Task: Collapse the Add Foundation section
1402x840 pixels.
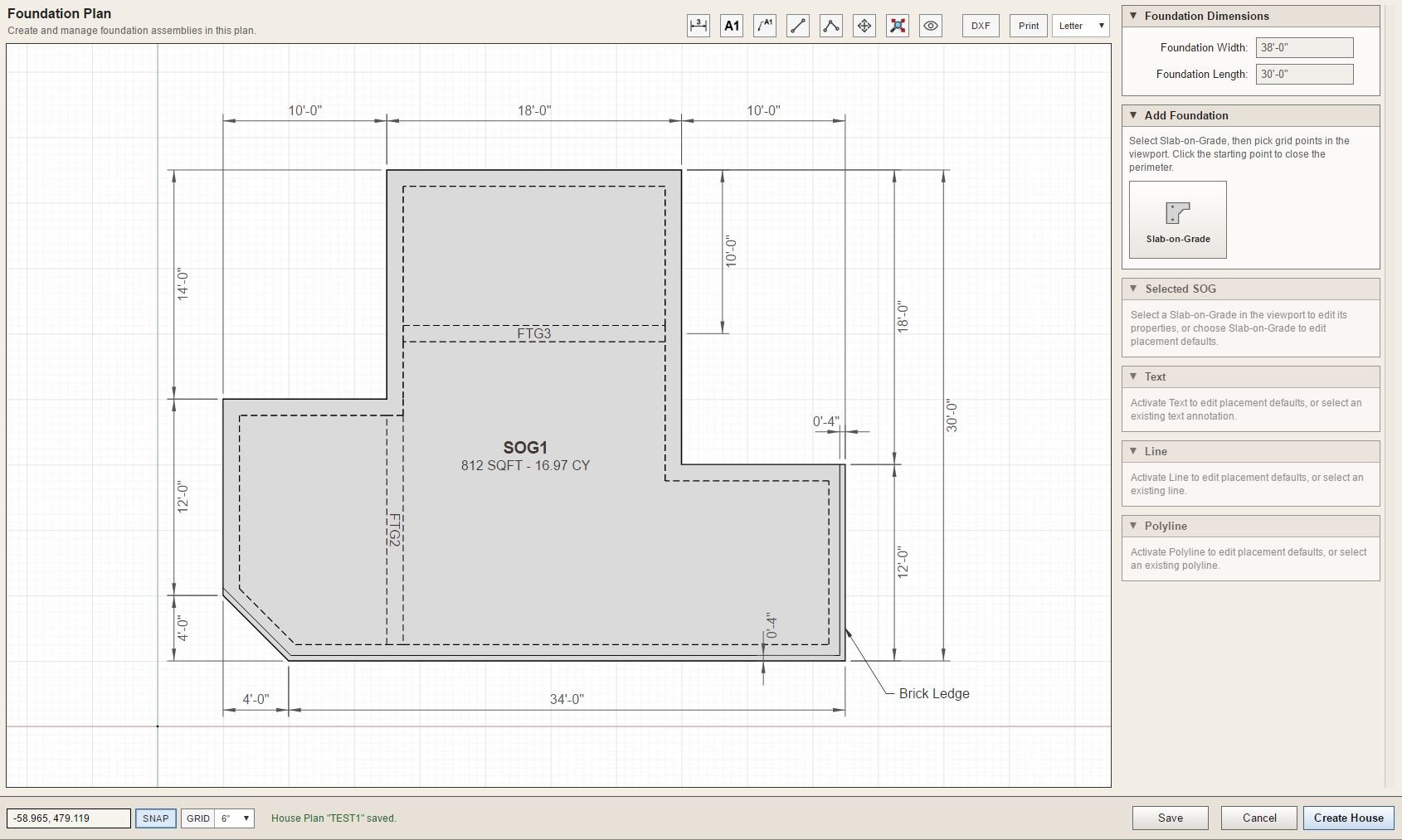Action: tap(1250, 115)
